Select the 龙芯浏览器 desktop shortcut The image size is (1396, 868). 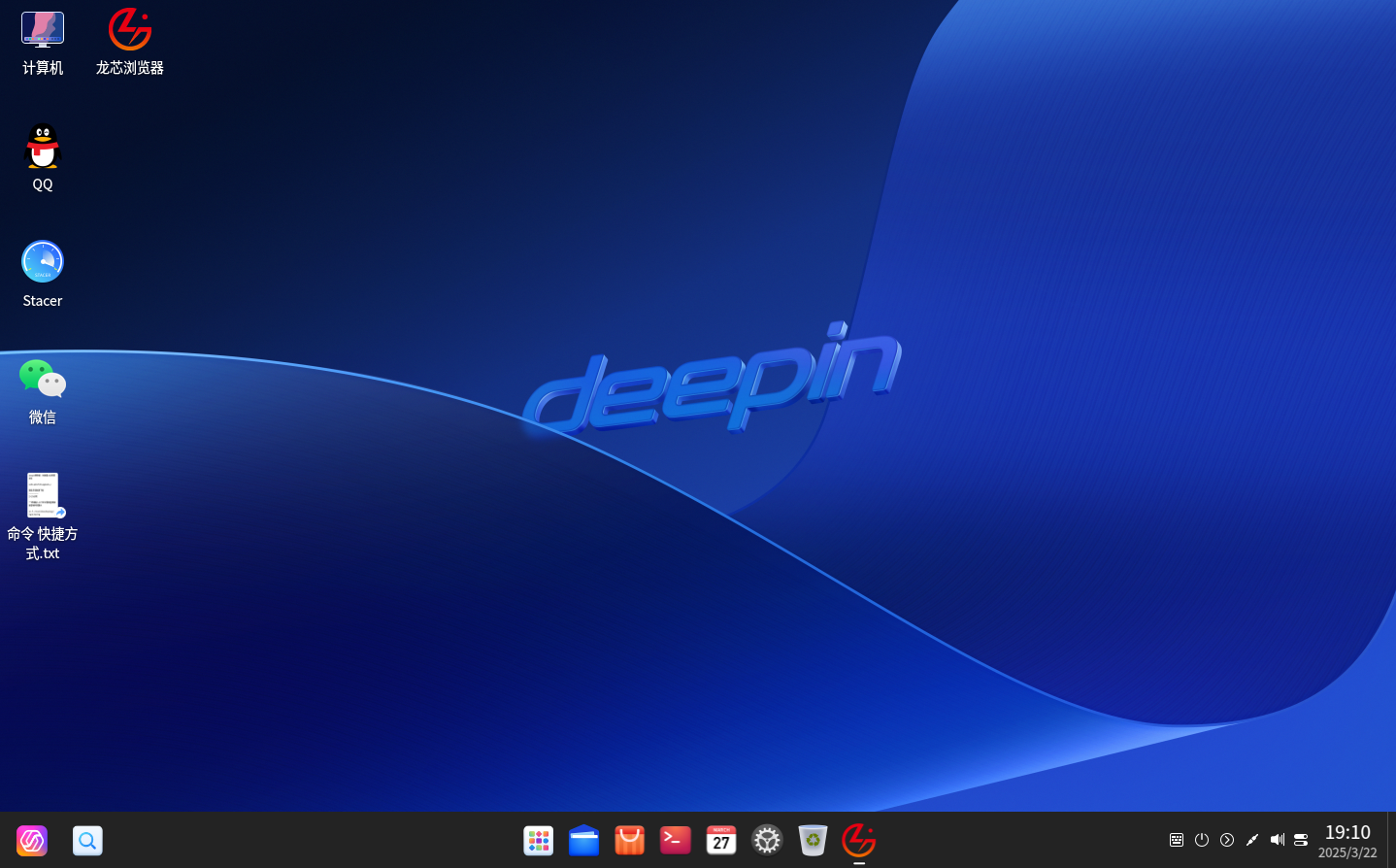130,44
